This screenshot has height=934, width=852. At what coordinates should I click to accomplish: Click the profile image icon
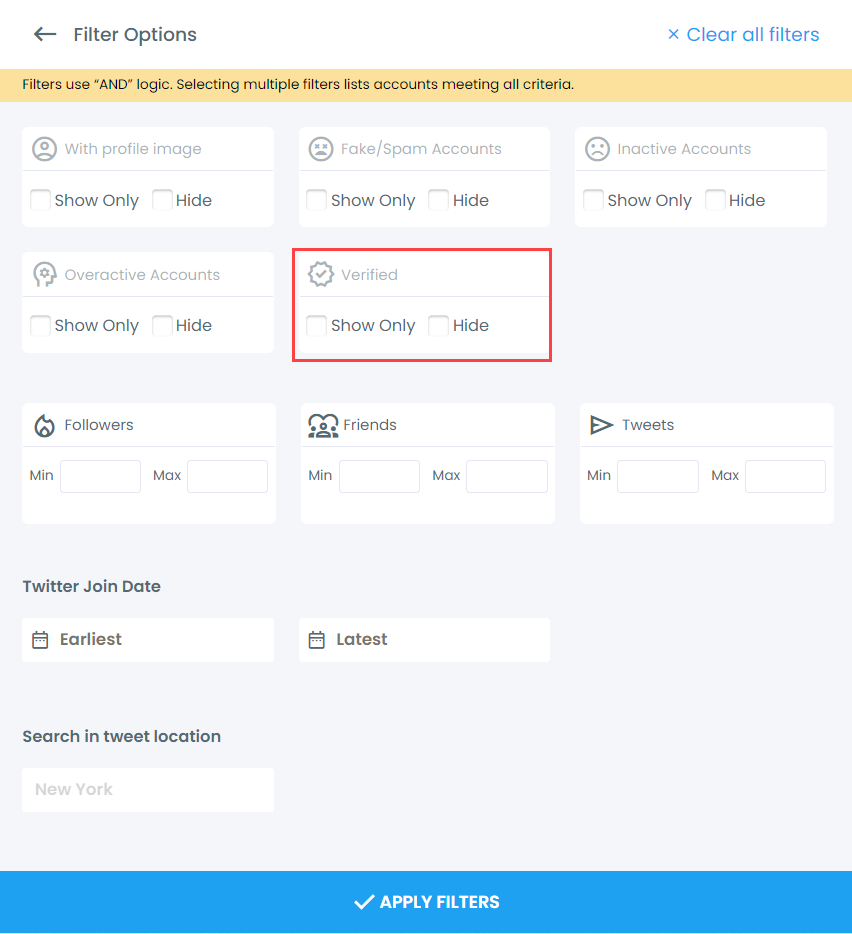coord(44,148)
